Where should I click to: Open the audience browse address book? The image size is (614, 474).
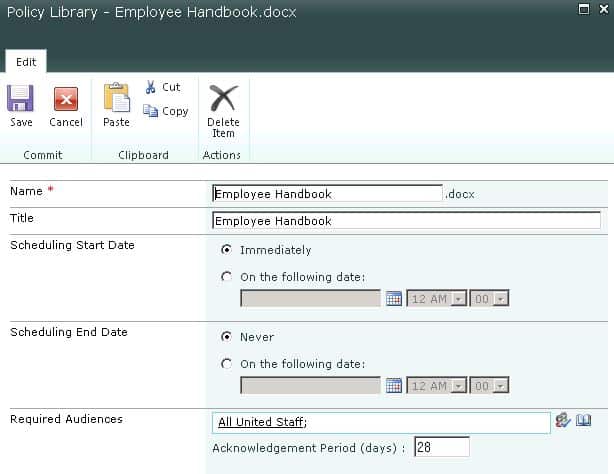coord(586,421)
